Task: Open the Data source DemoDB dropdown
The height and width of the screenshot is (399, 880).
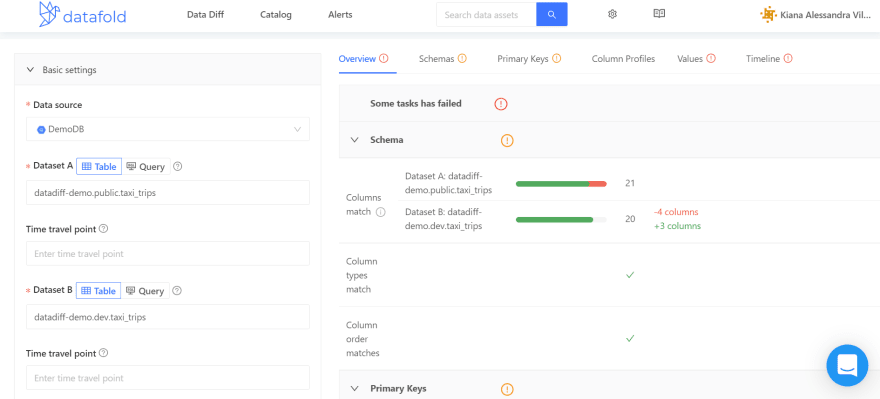Action: (x=168, y=129)
